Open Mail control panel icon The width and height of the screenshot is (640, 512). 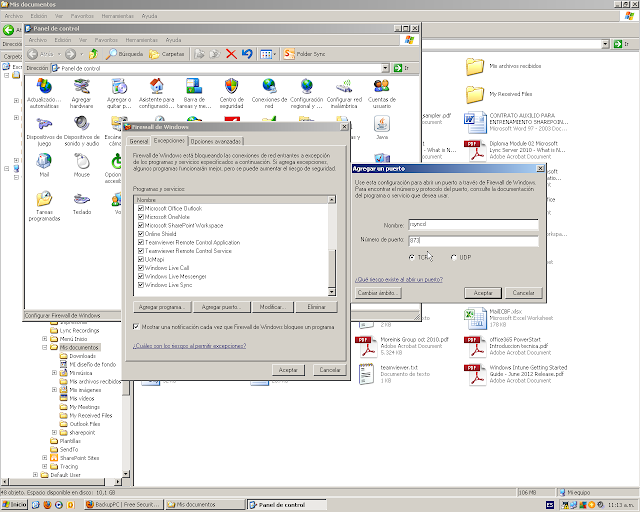tap(44, 165)
